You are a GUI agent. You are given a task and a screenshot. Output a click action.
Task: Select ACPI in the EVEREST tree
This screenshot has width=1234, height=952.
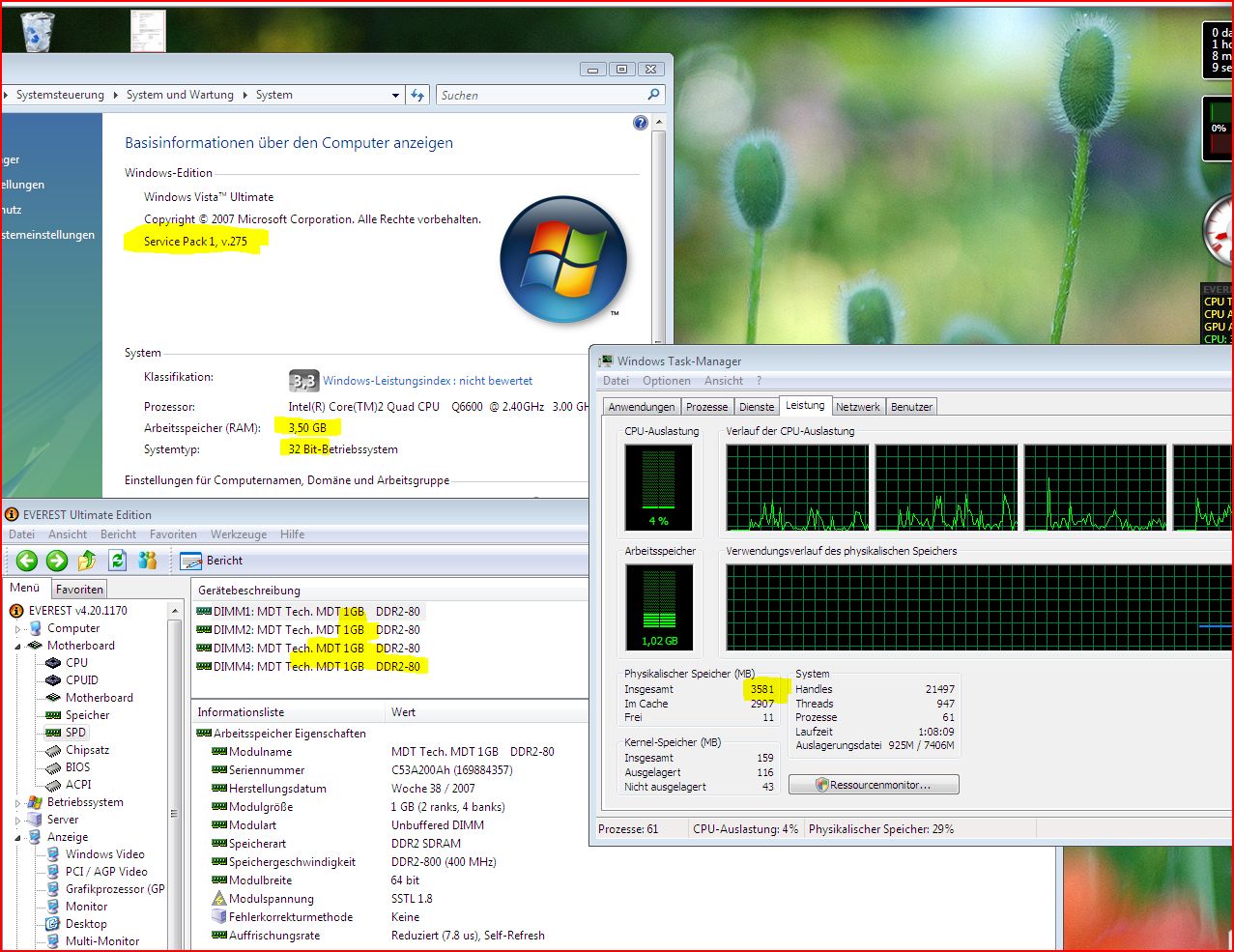pyautogui.click(x=79, y=785)
